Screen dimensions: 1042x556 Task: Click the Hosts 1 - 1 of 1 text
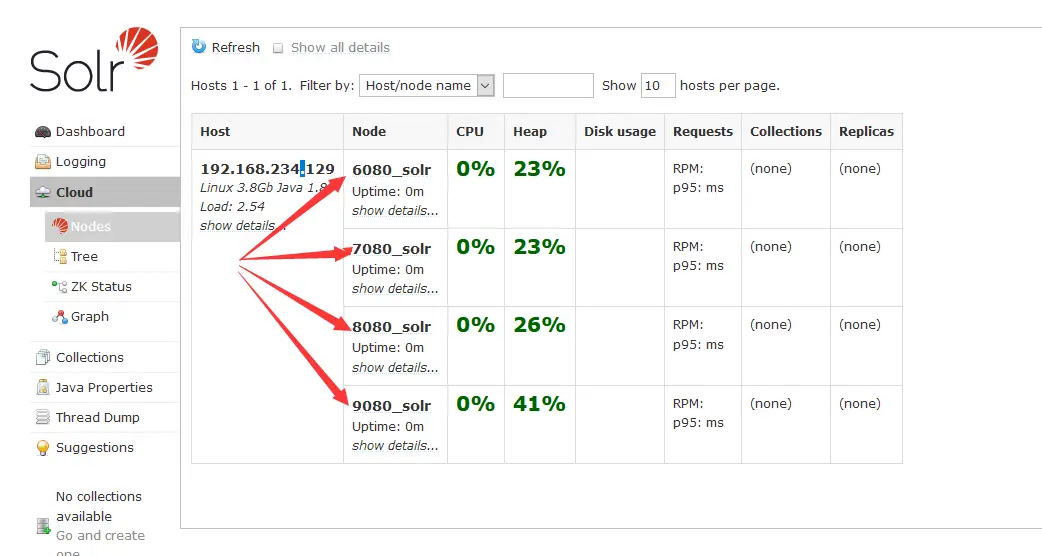(241, 85)
